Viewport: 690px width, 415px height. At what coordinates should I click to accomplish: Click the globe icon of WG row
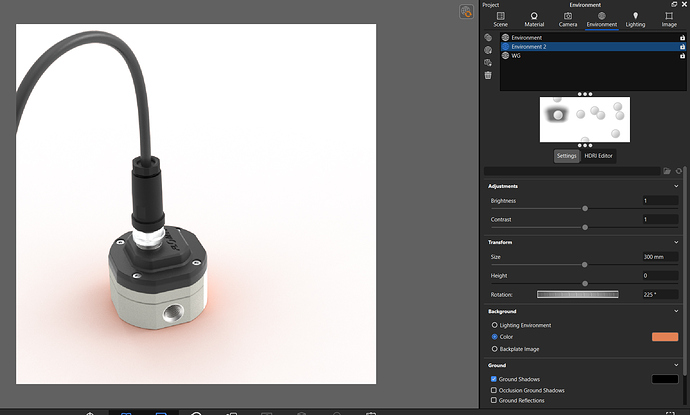506,55
